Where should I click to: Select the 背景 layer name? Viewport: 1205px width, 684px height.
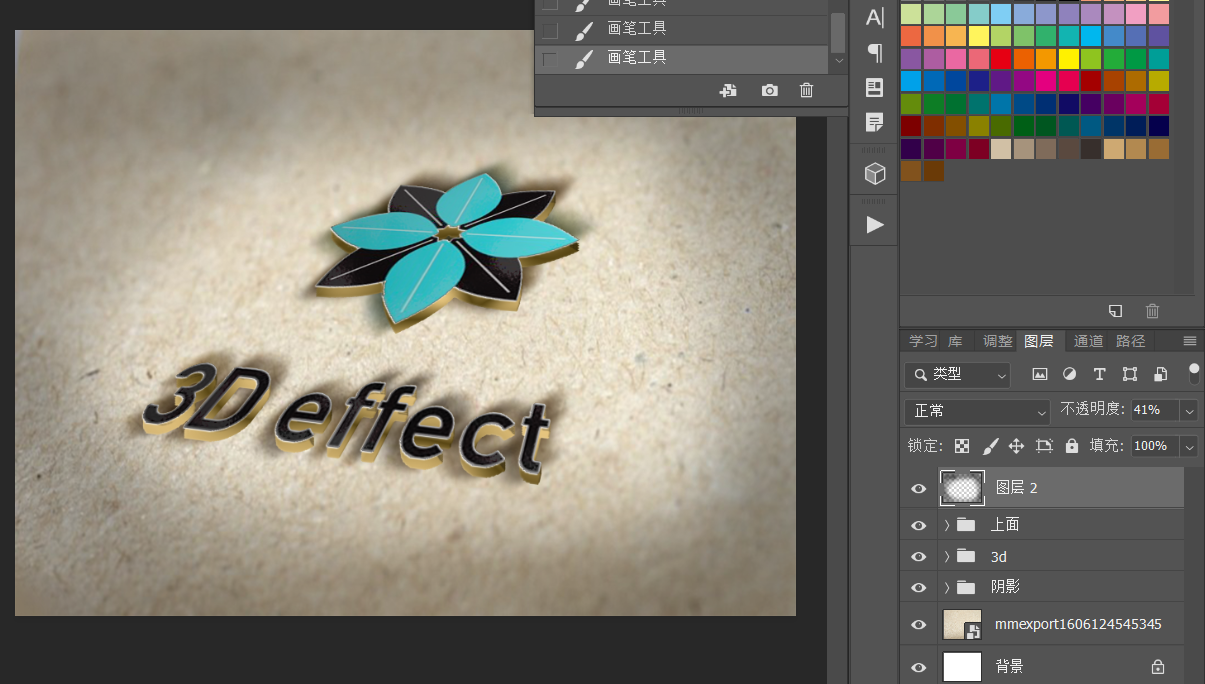click(x=1009, y=667)
